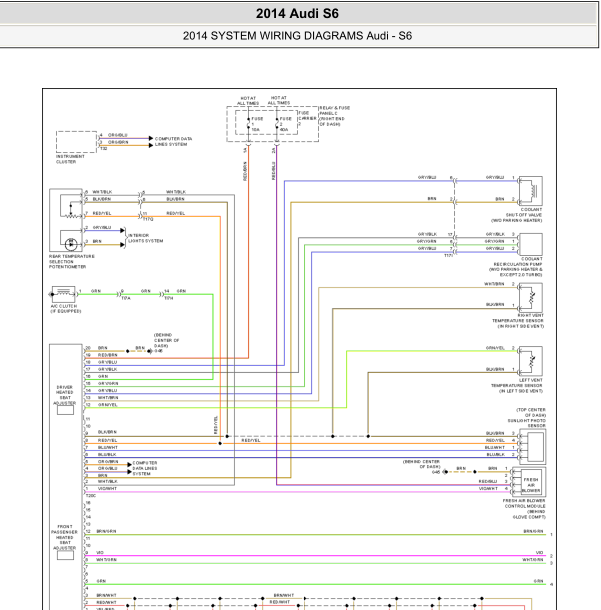Click the T20C connector label

(x=91, y=496)
